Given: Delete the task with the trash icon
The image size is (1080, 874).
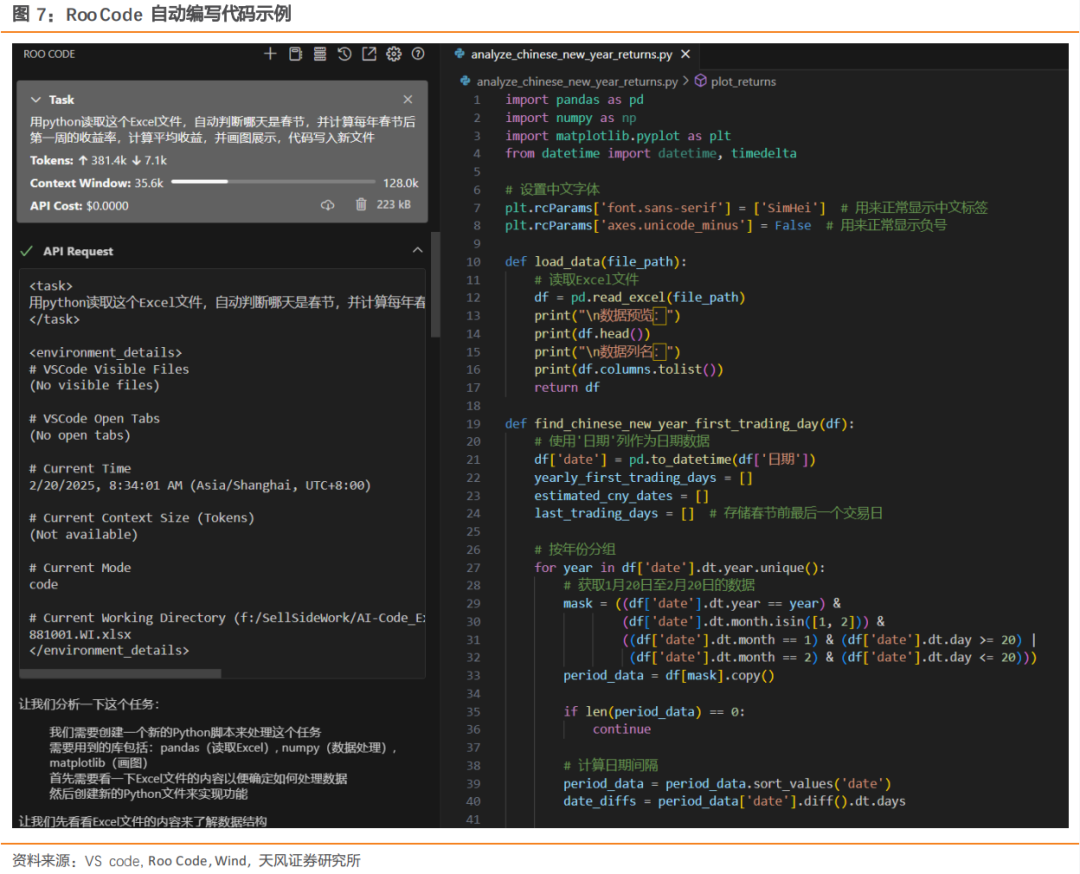Looking at the screenshot, I should coord(361,205).
